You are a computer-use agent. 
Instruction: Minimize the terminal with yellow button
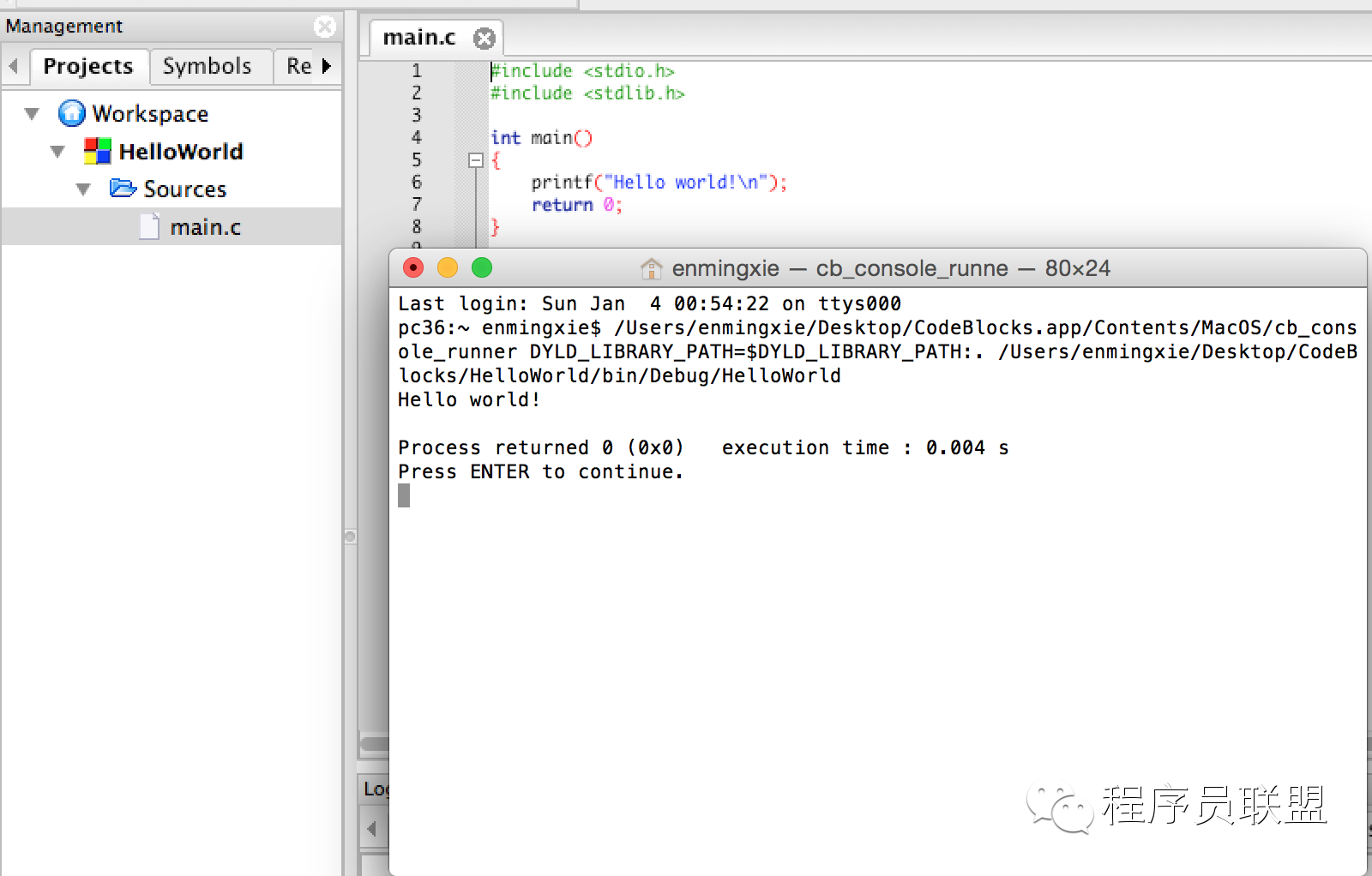448,268
